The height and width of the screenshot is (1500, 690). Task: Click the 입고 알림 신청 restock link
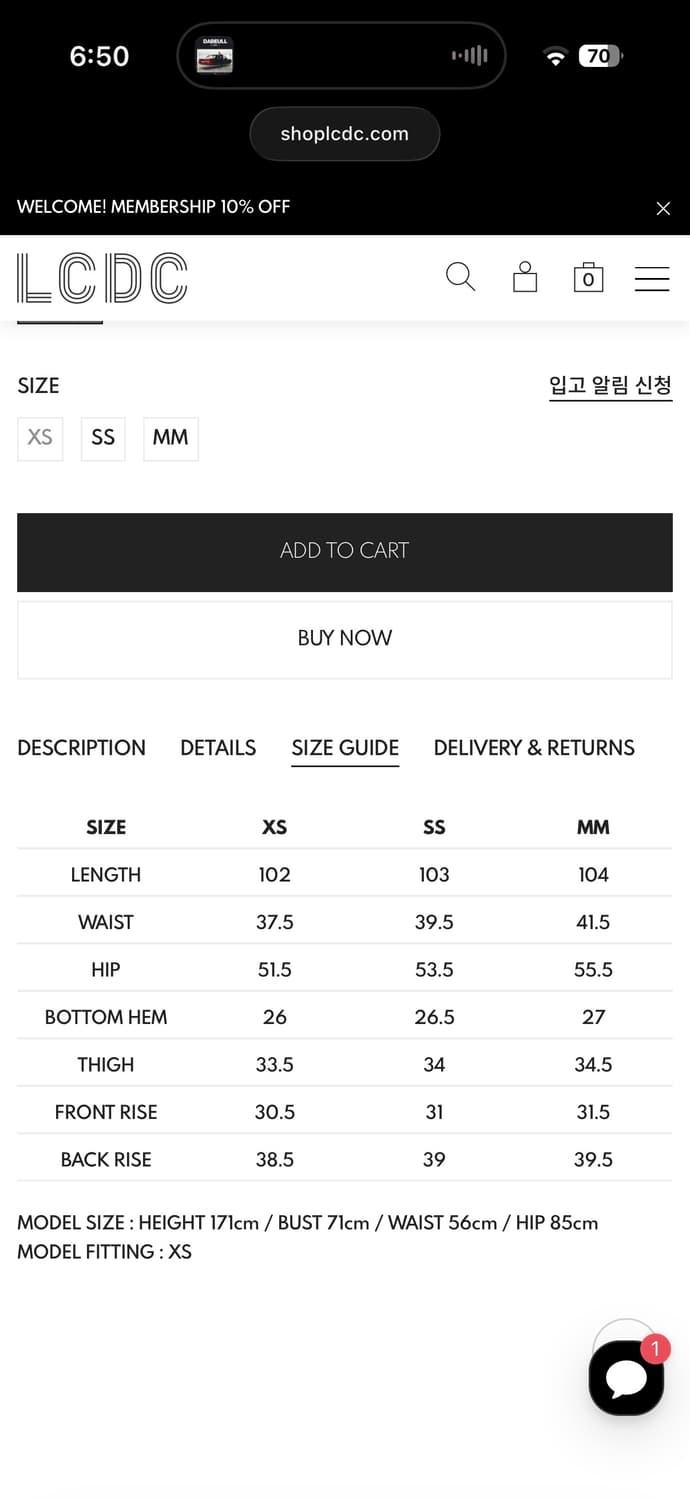click(610, 386)
